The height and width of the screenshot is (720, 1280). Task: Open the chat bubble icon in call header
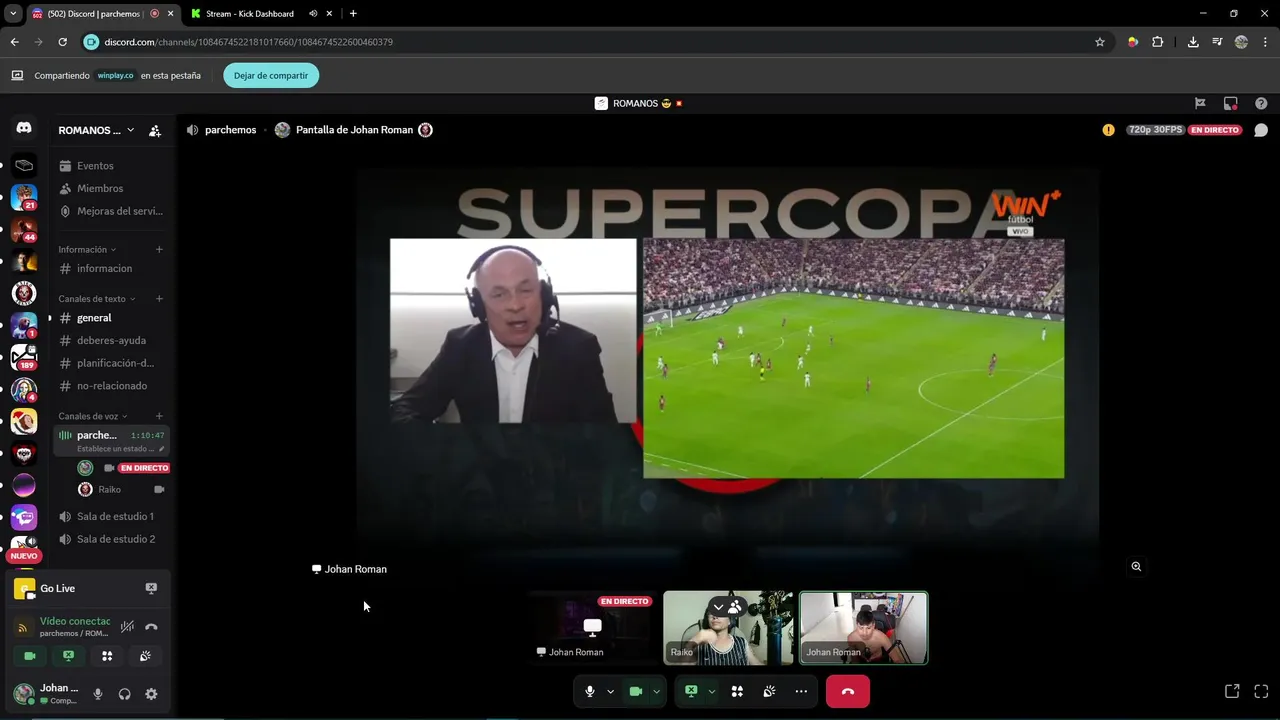[1261, 130]
